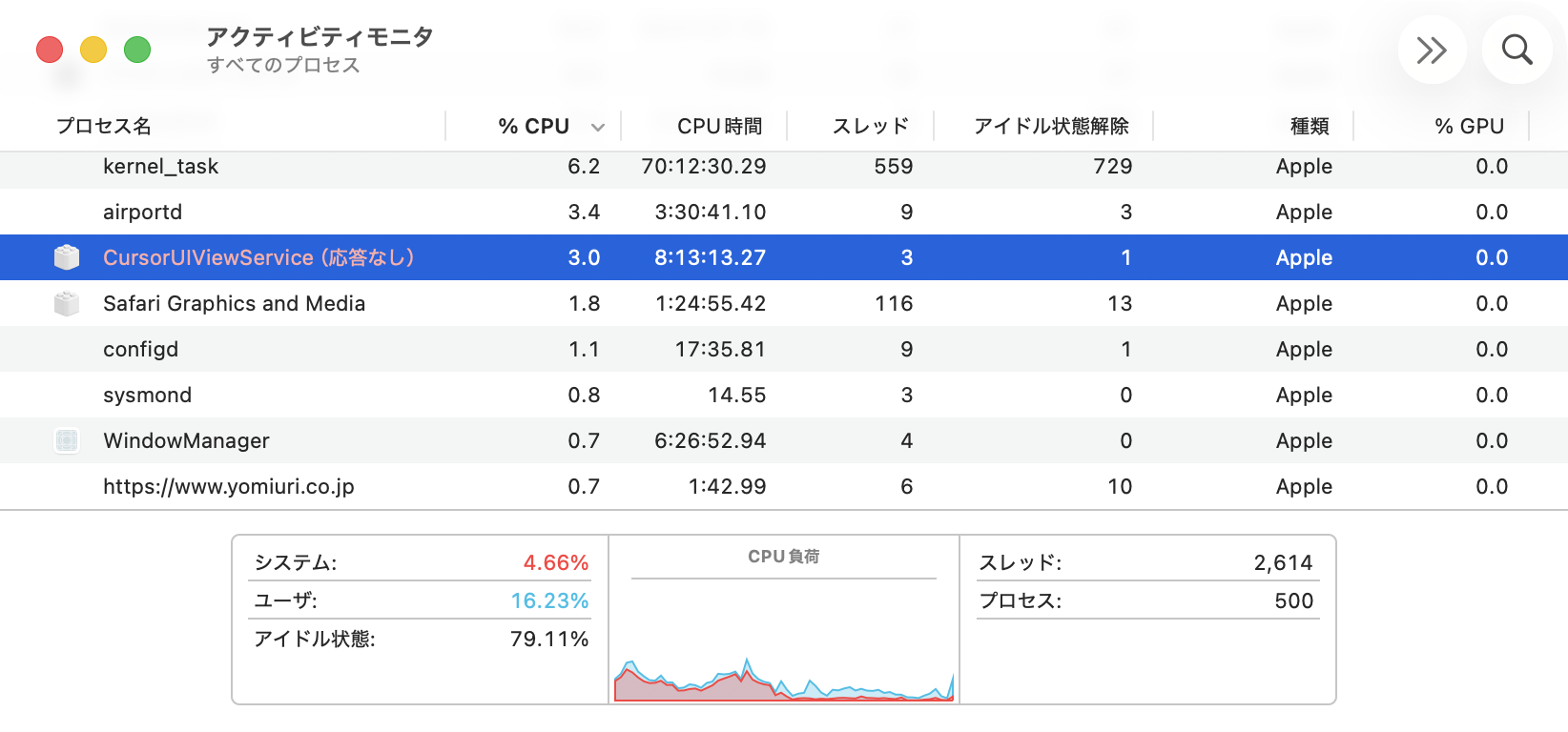The image size is (1568, 732).
Task: Click CPU time value 6:26:52.94
Action: point(711,440)
